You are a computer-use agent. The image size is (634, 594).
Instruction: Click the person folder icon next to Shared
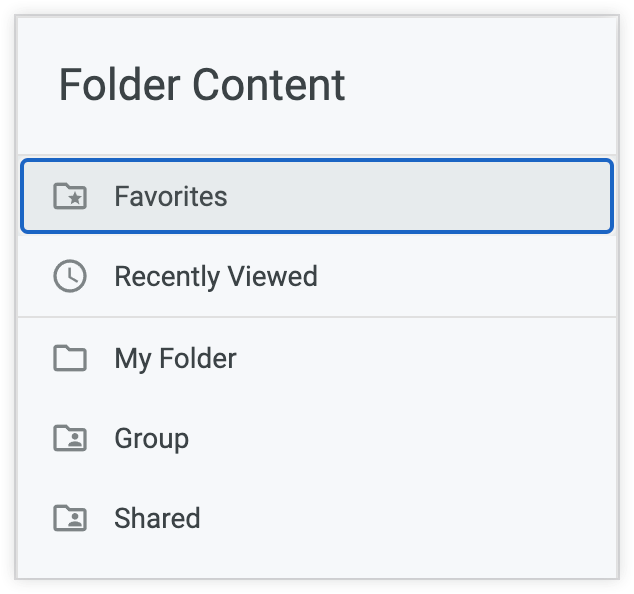click(70, 518)
